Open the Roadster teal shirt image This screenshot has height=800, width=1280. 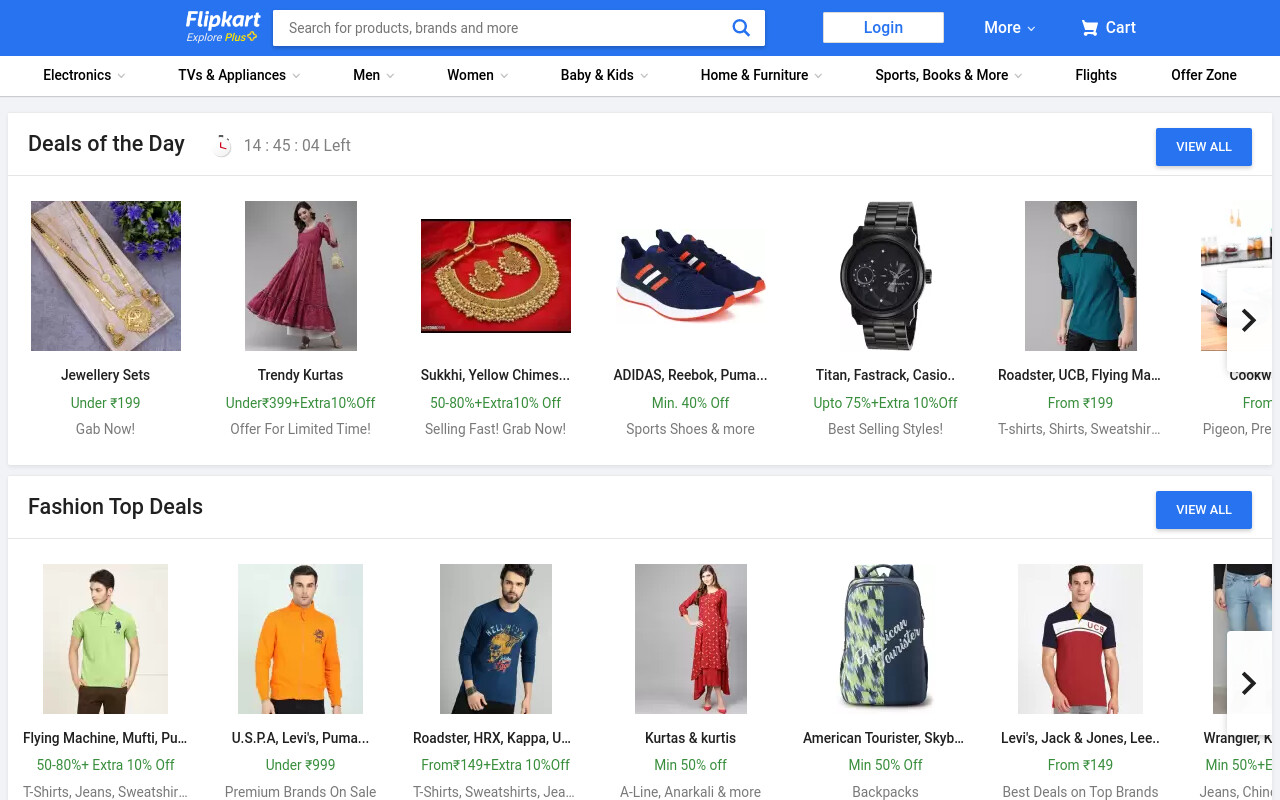pyautogui.click(x=1081, y=276)
